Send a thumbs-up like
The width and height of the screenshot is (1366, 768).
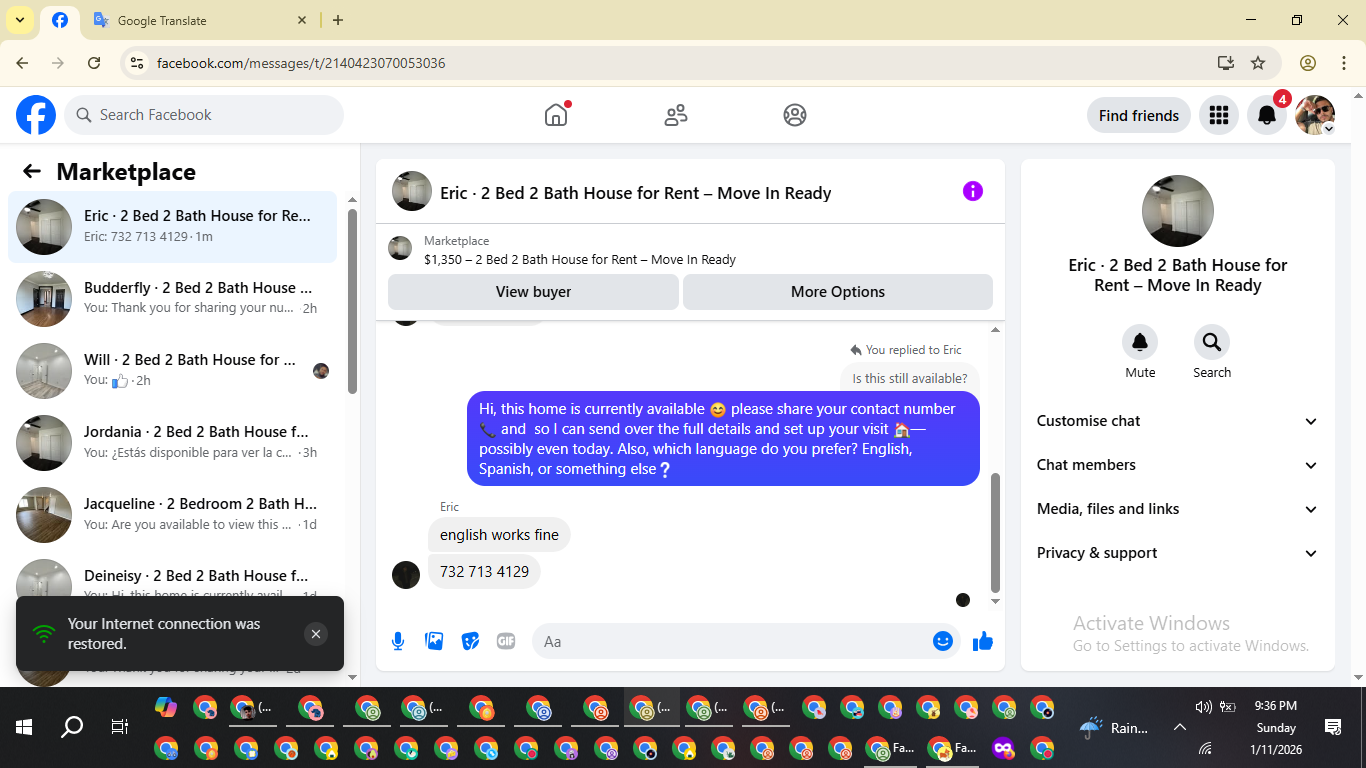983,641
